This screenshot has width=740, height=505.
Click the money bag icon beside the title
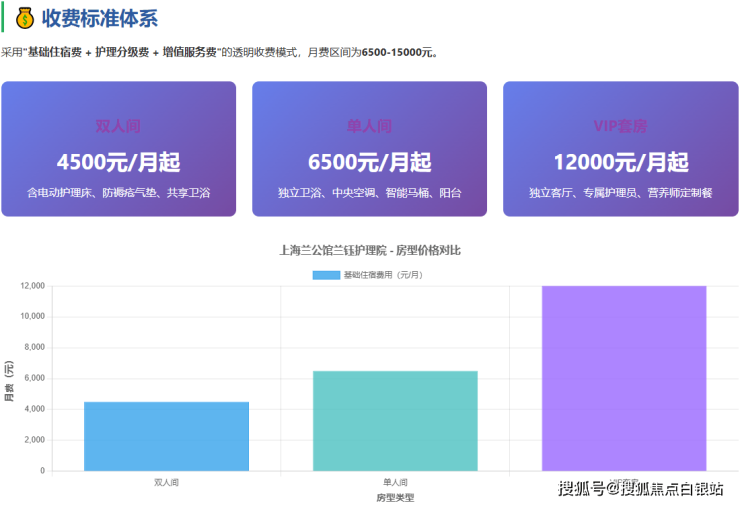pyautogui.click(x=25, y=18)
